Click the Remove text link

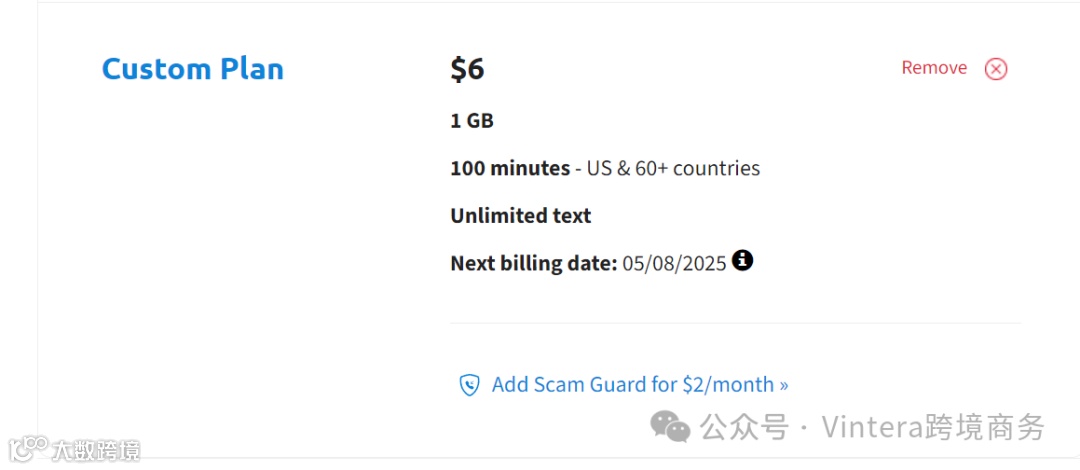click(934, 68)
